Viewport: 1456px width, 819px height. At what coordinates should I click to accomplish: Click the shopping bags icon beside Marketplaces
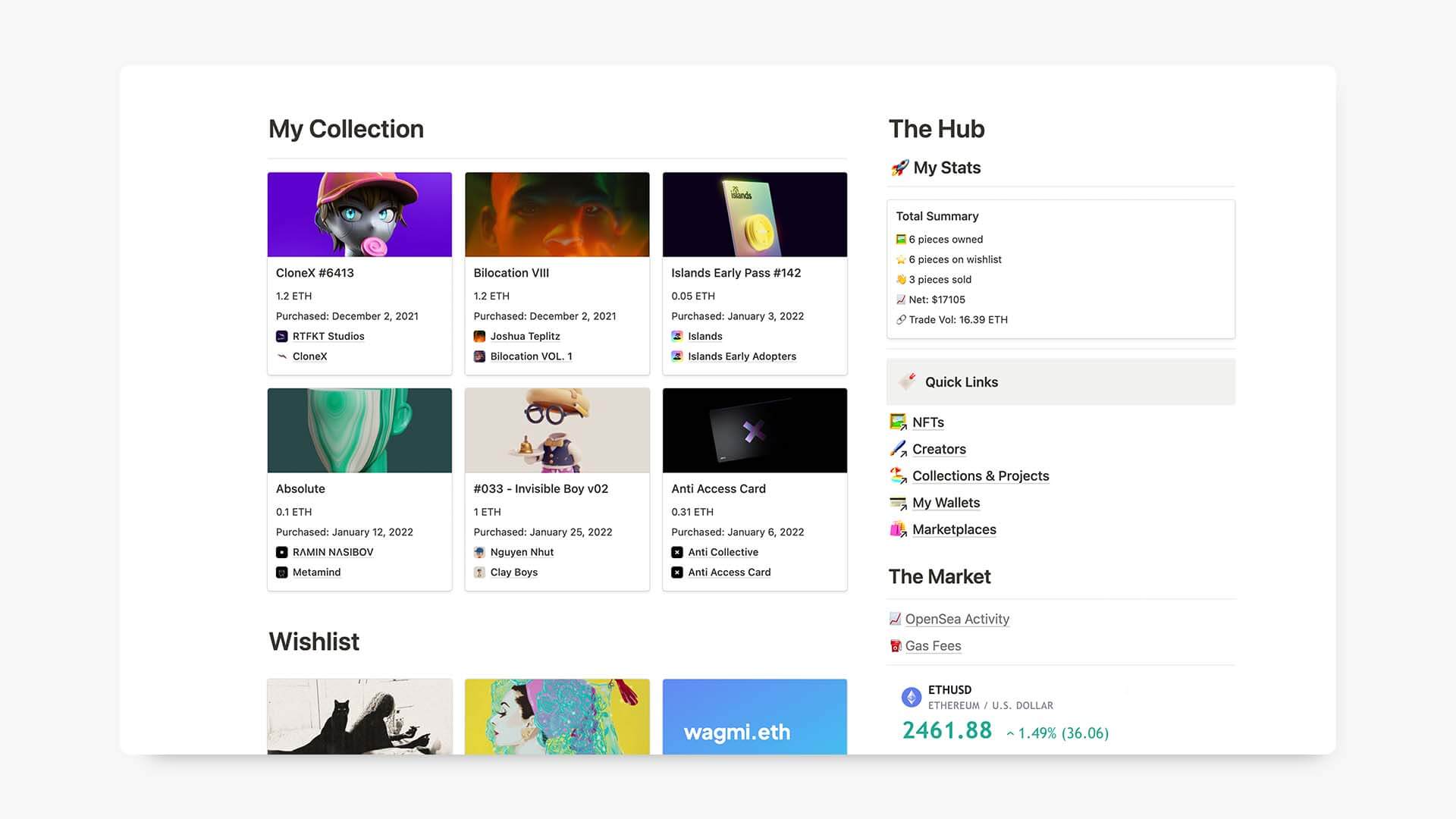point(898,529)
